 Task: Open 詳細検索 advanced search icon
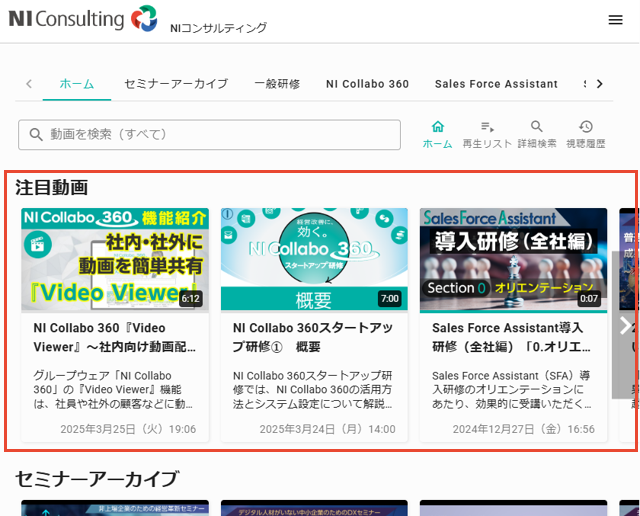(x=537, y=127)
